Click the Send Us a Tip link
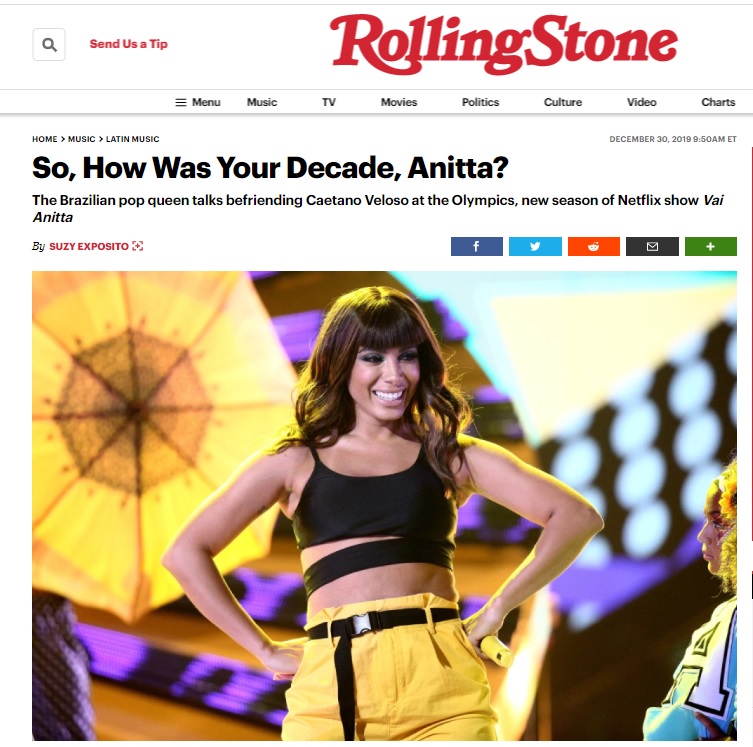The image size is (753, 747). 129,44
